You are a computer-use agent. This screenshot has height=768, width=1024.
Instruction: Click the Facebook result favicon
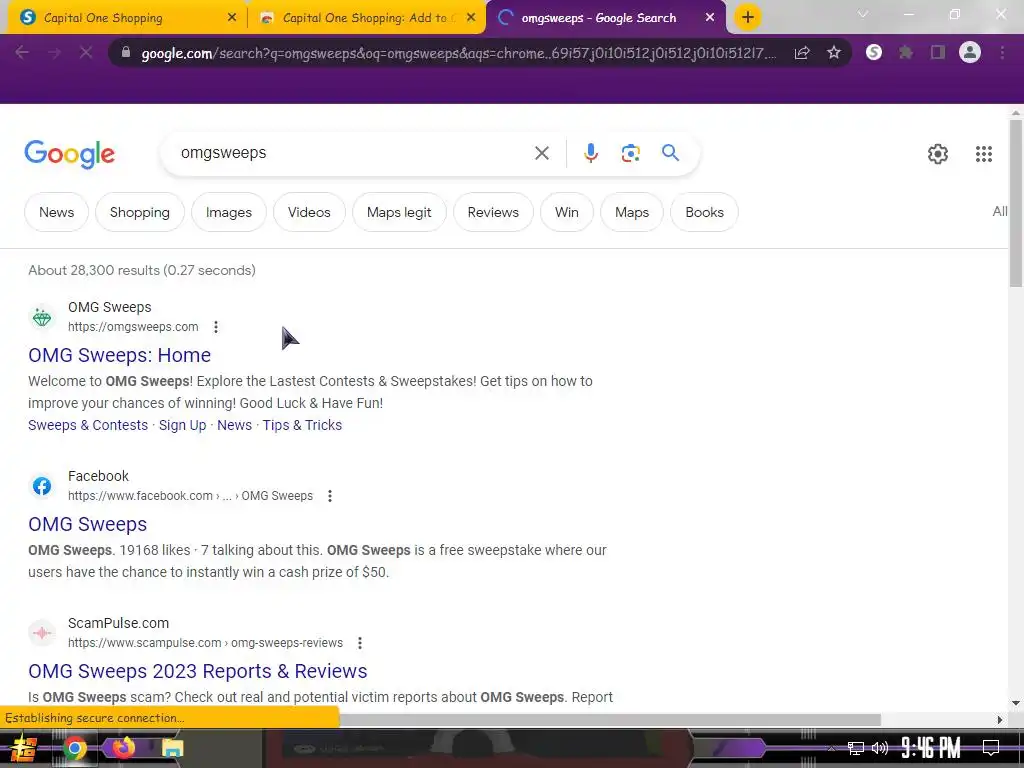point(42,486)
